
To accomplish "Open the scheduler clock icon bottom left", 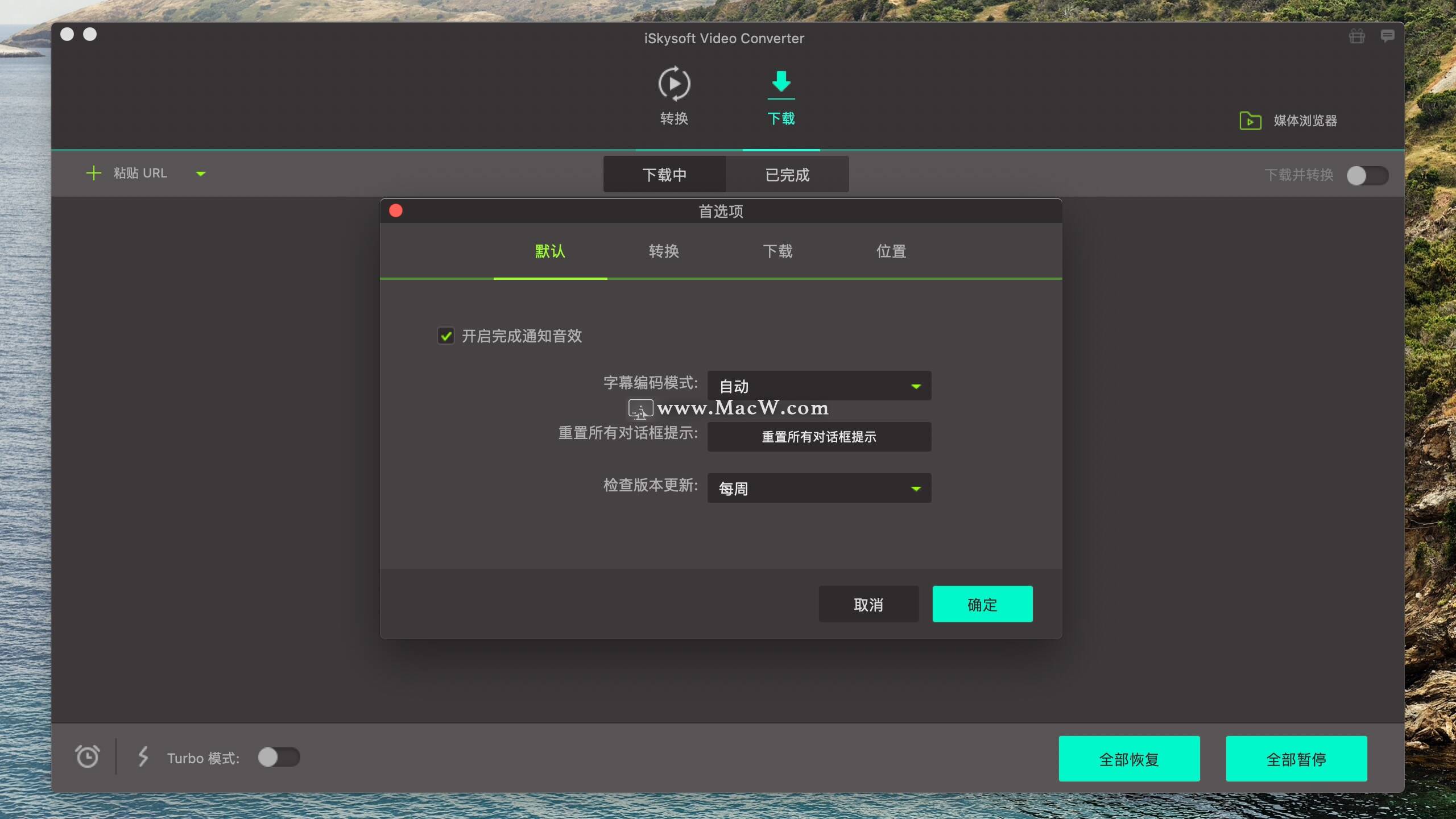I will tap(88, 757).
